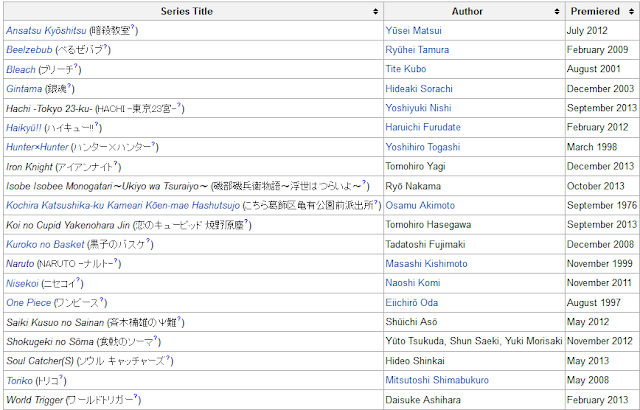Click the question mark after Toriko's Japanese title
This screenshot has width=640, height=410.
[x=61, y=377]
